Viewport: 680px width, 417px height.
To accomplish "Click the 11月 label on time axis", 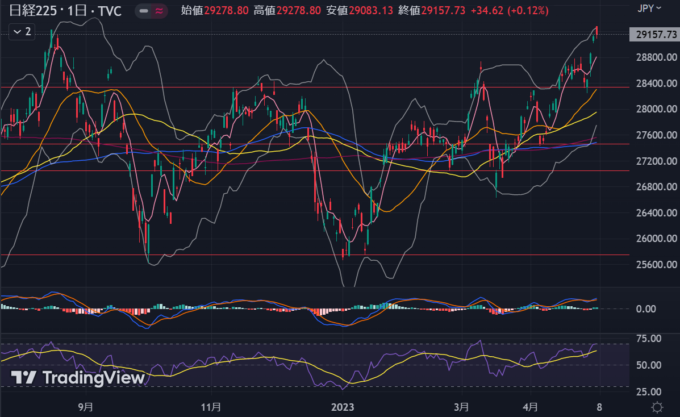I will point(210,407).
